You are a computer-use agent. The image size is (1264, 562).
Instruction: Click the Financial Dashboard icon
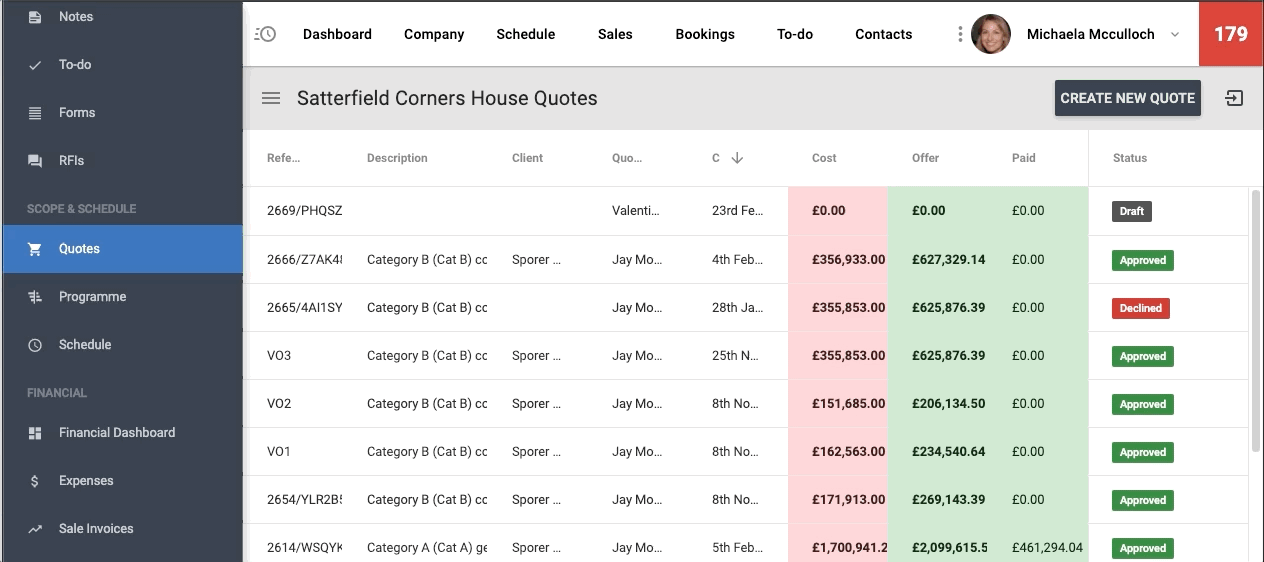point(35,433)
